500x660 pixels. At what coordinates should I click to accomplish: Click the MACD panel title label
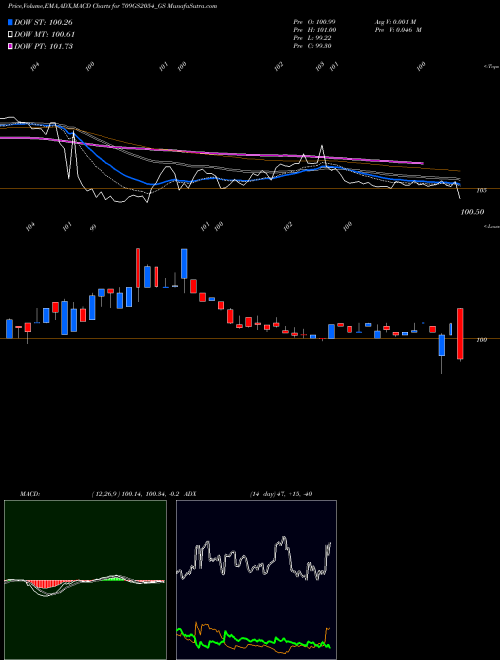pos(30,494)
